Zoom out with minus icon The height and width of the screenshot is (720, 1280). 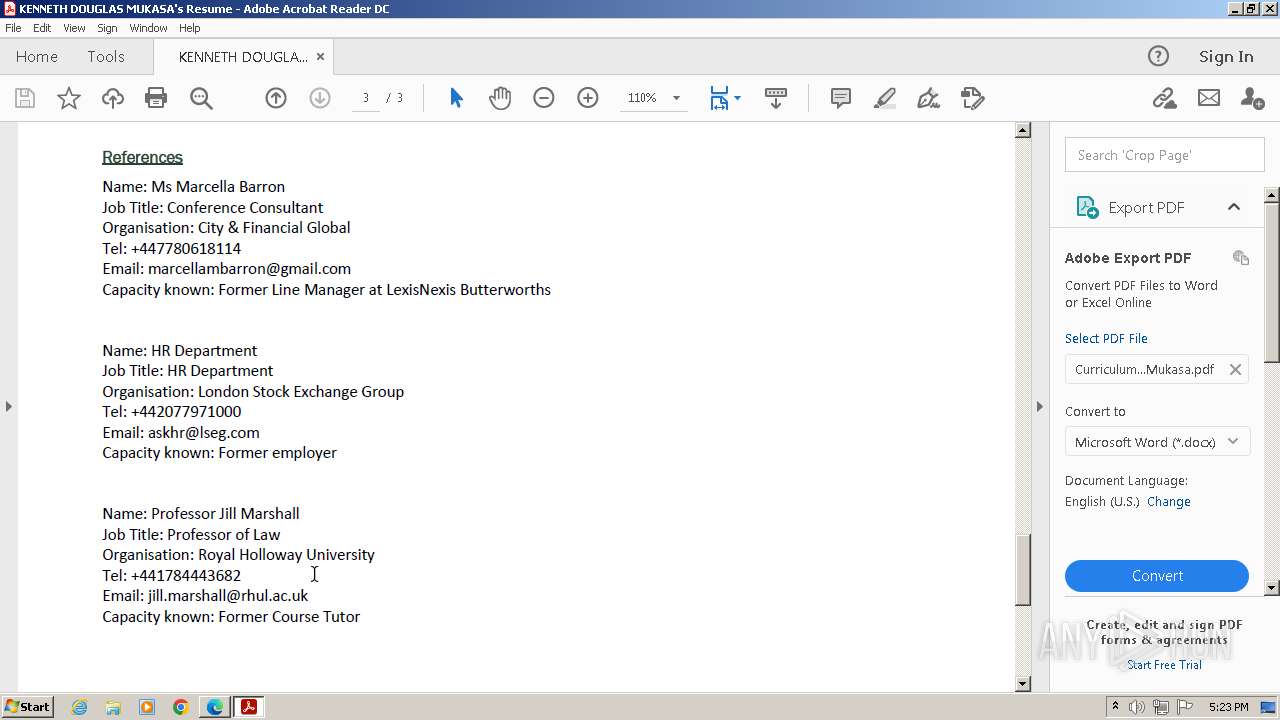pyautogui.click(x=544, y=98)
